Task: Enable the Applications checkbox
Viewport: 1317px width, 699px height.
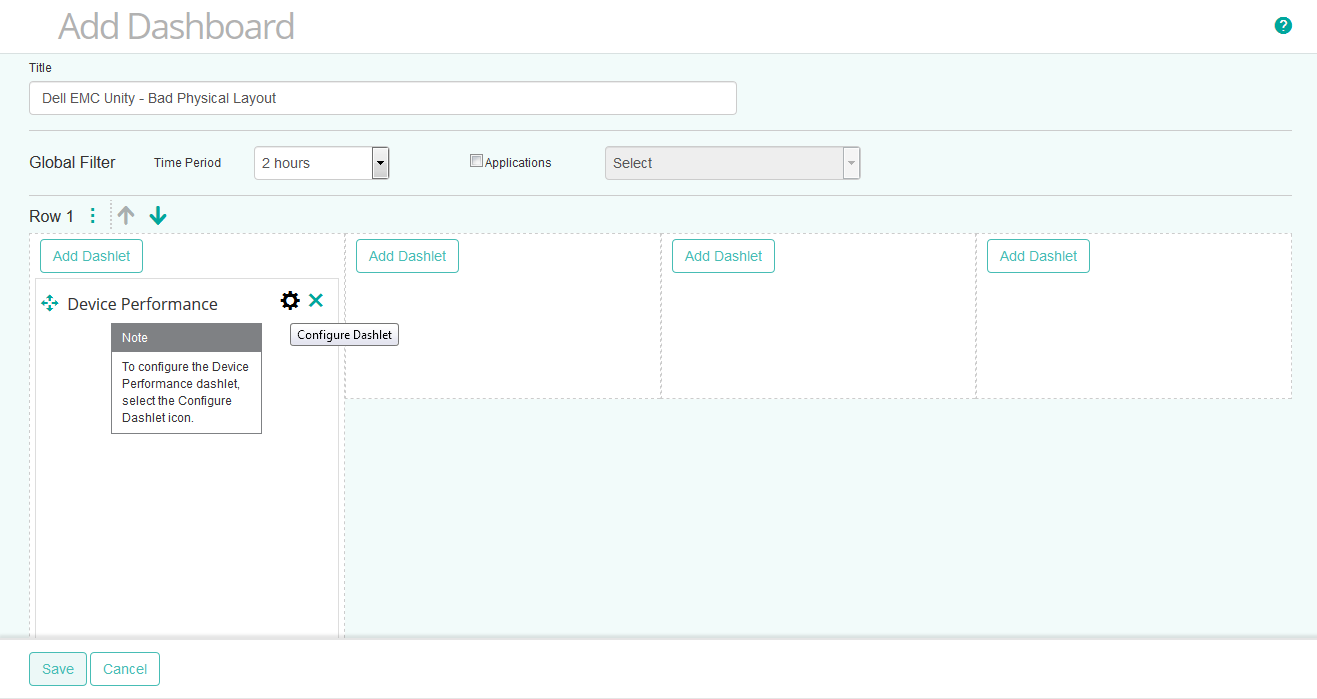Action: (476, 160)
